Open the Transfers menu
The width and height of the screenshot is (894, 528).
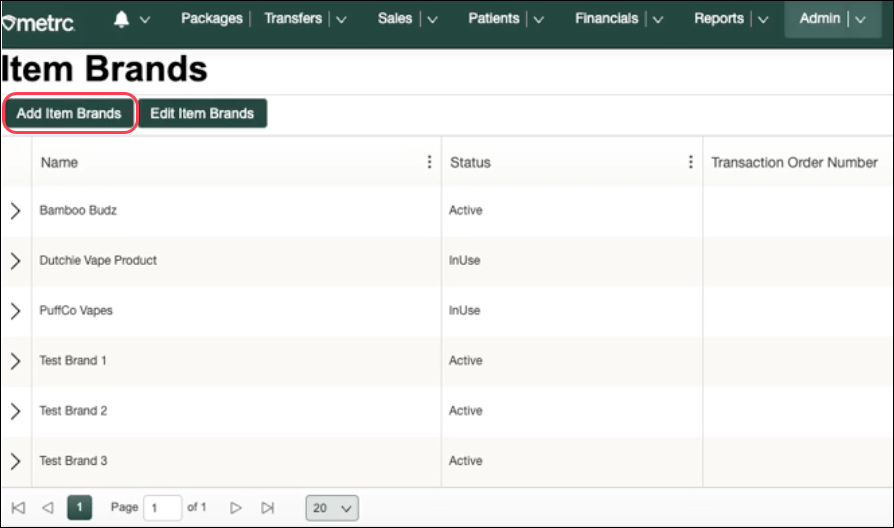point(293,18)
